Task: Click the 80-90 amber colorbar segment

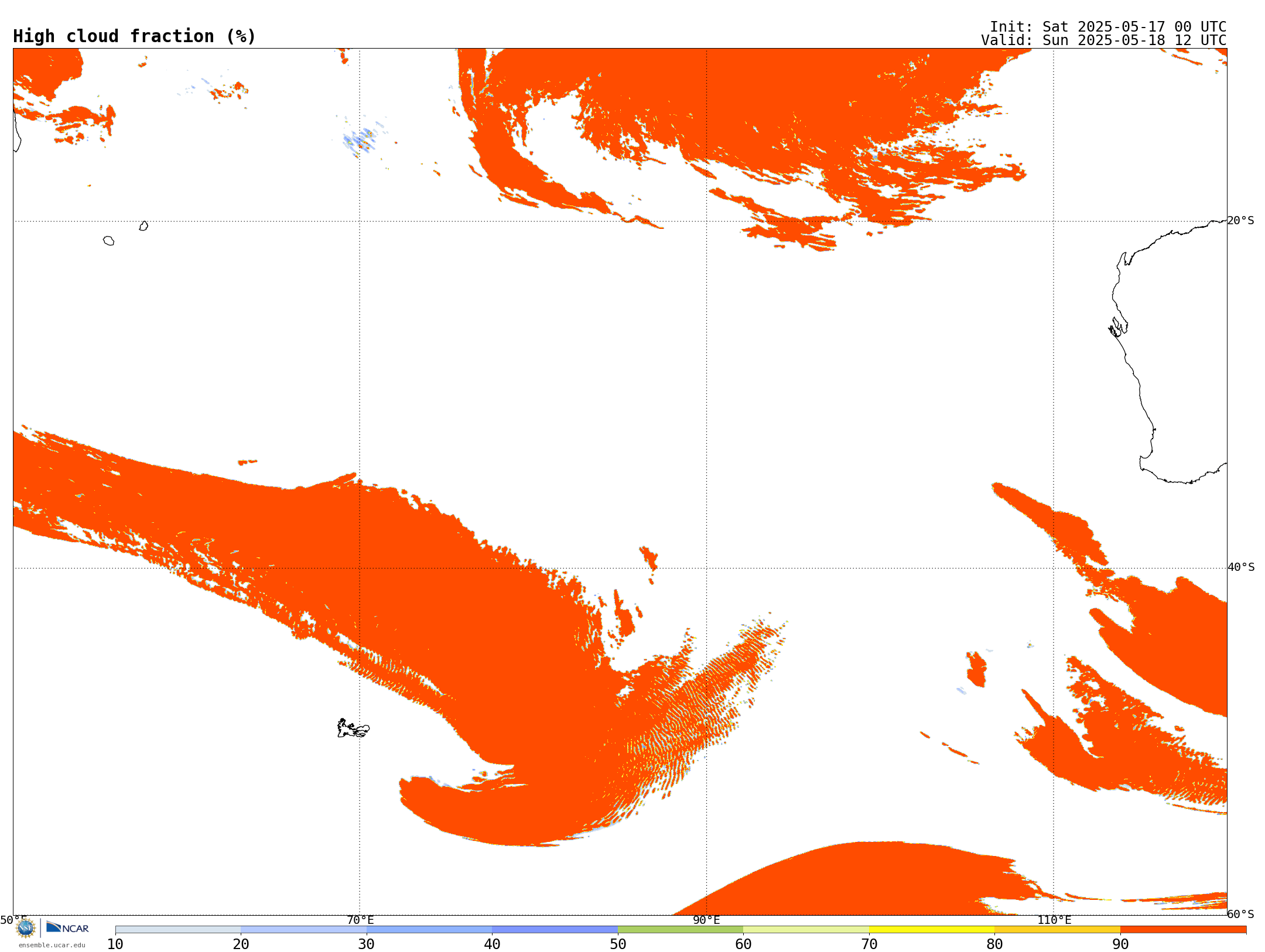Action: [x=1057, y=930]
